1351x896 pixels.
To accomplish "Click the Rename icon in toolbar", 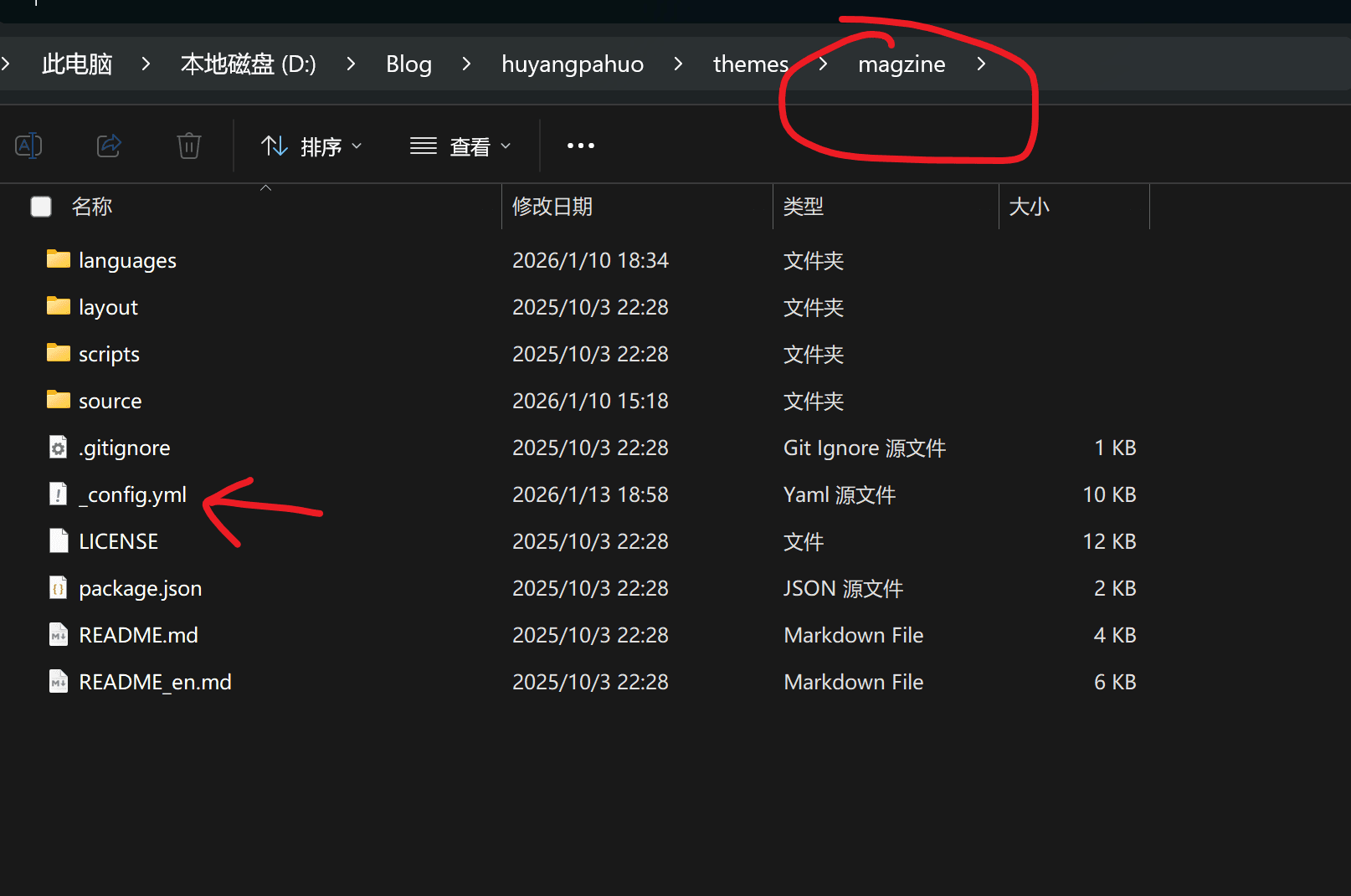I will [x=28, y=146].
